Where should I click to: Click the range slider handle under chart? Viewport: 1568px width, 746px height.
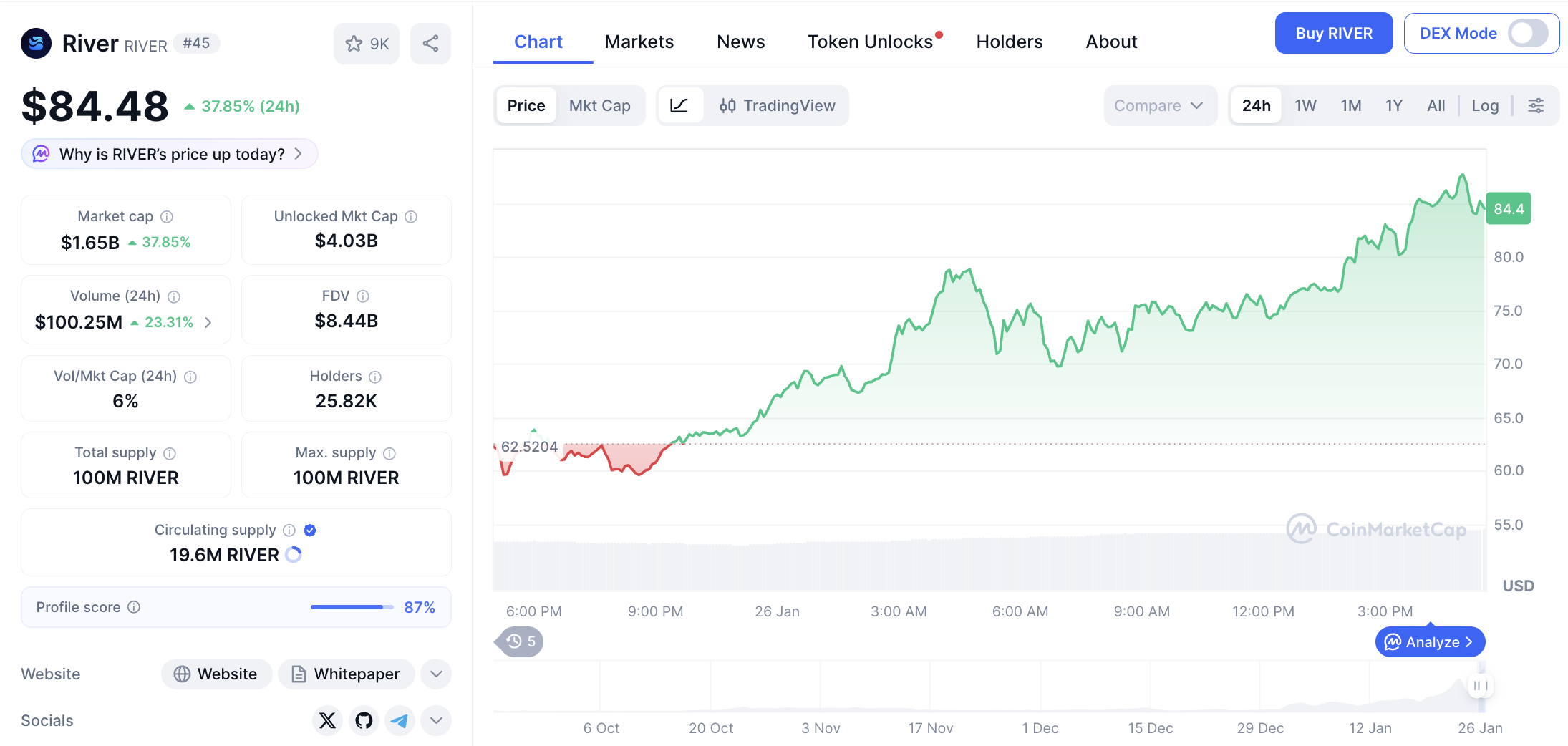pyautogui.click(x=1480, y=686)
